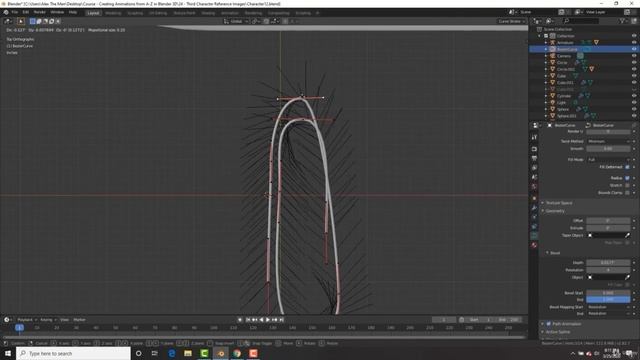Open the Fill Mode dropdown
This screenshot has height=360, width=640.
608,160
